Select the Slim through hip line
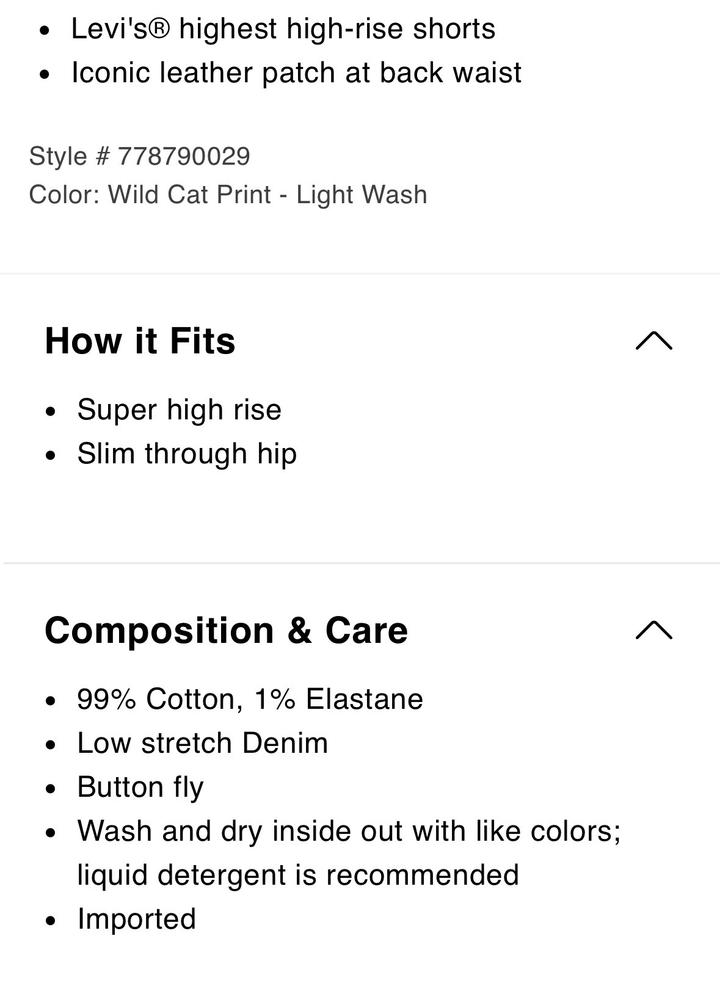The width and height of the screenshot is (720, 992). click(187, 454)
